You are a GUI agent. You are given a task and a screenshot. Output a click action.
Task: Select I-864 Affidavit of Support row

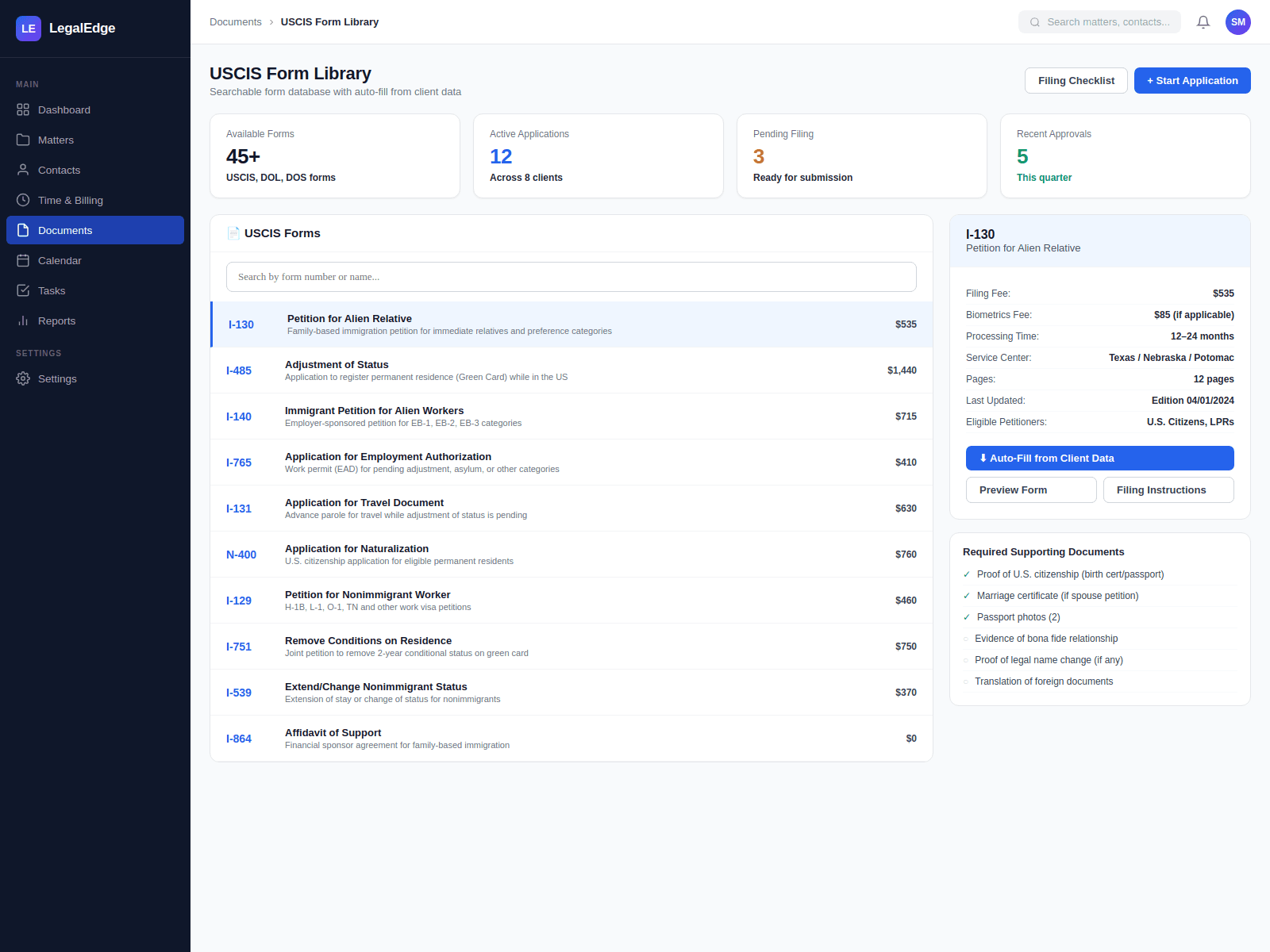pos(571,739)
